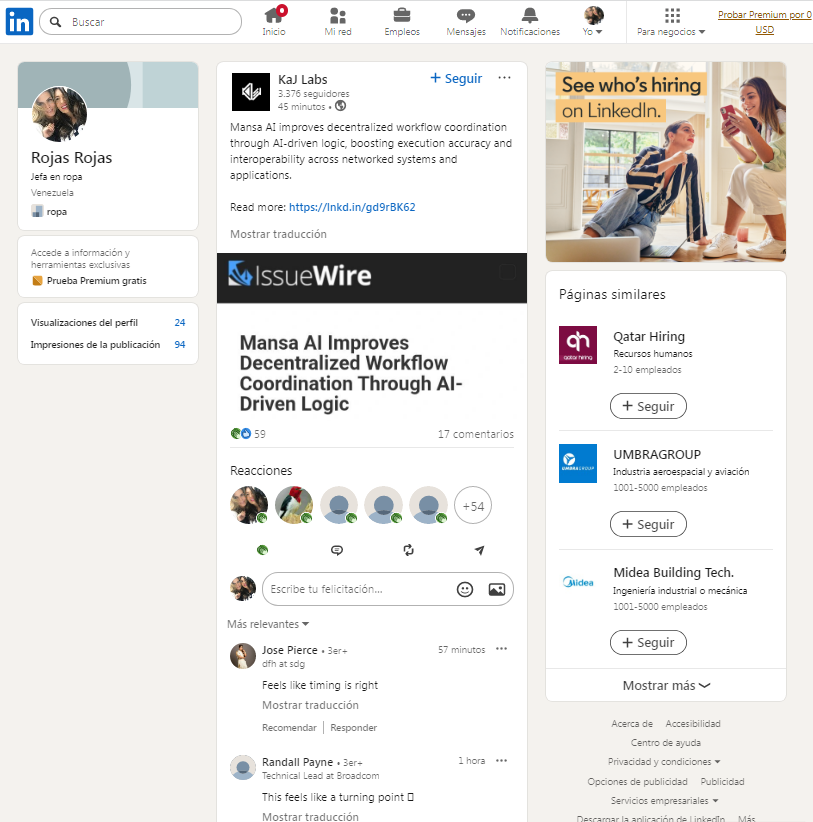
Task: Click Probar Premium por 0 USD link
Action: point(764,22)
